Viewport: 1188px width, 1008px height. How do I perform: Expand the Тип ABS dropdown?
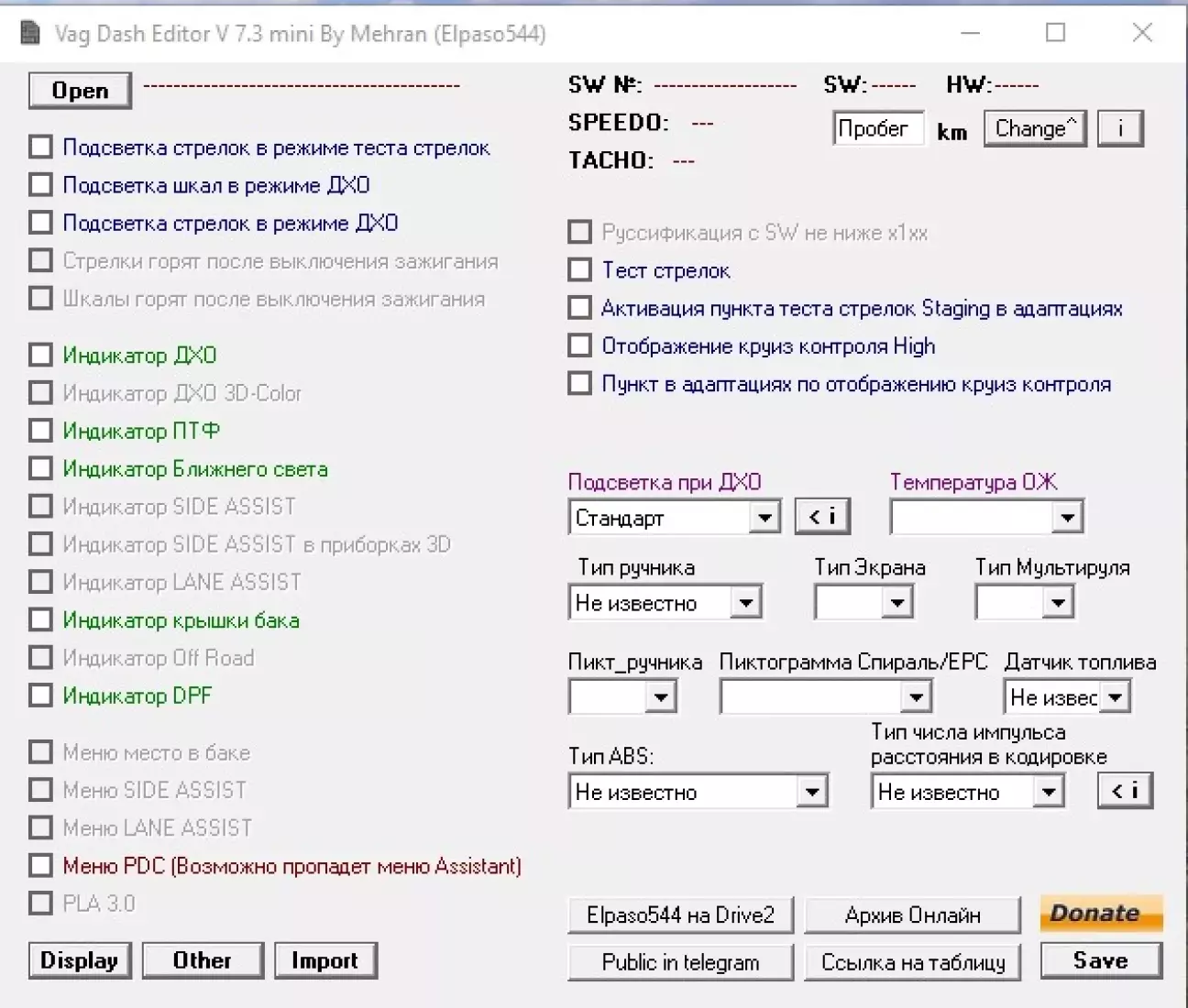pyautogui.click(x=811, y=792)
